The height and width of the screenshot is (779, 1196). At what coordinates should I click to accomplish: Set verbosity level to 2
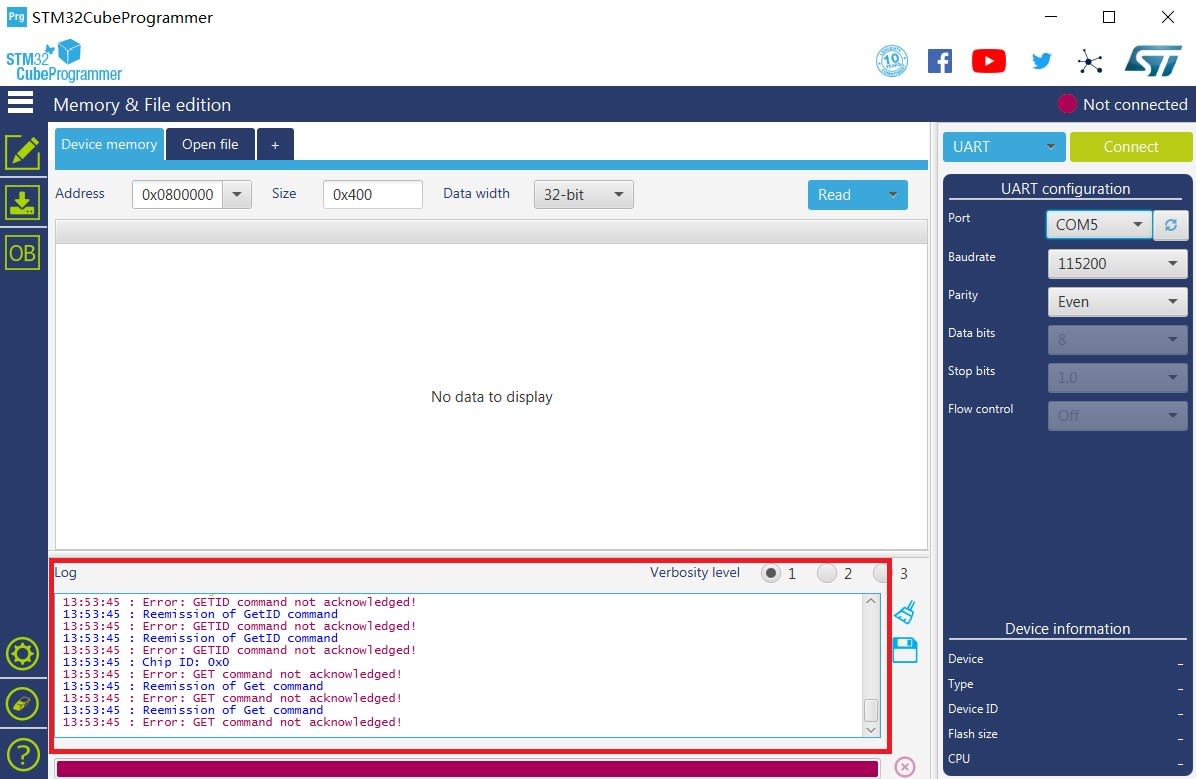click(827, 573)
